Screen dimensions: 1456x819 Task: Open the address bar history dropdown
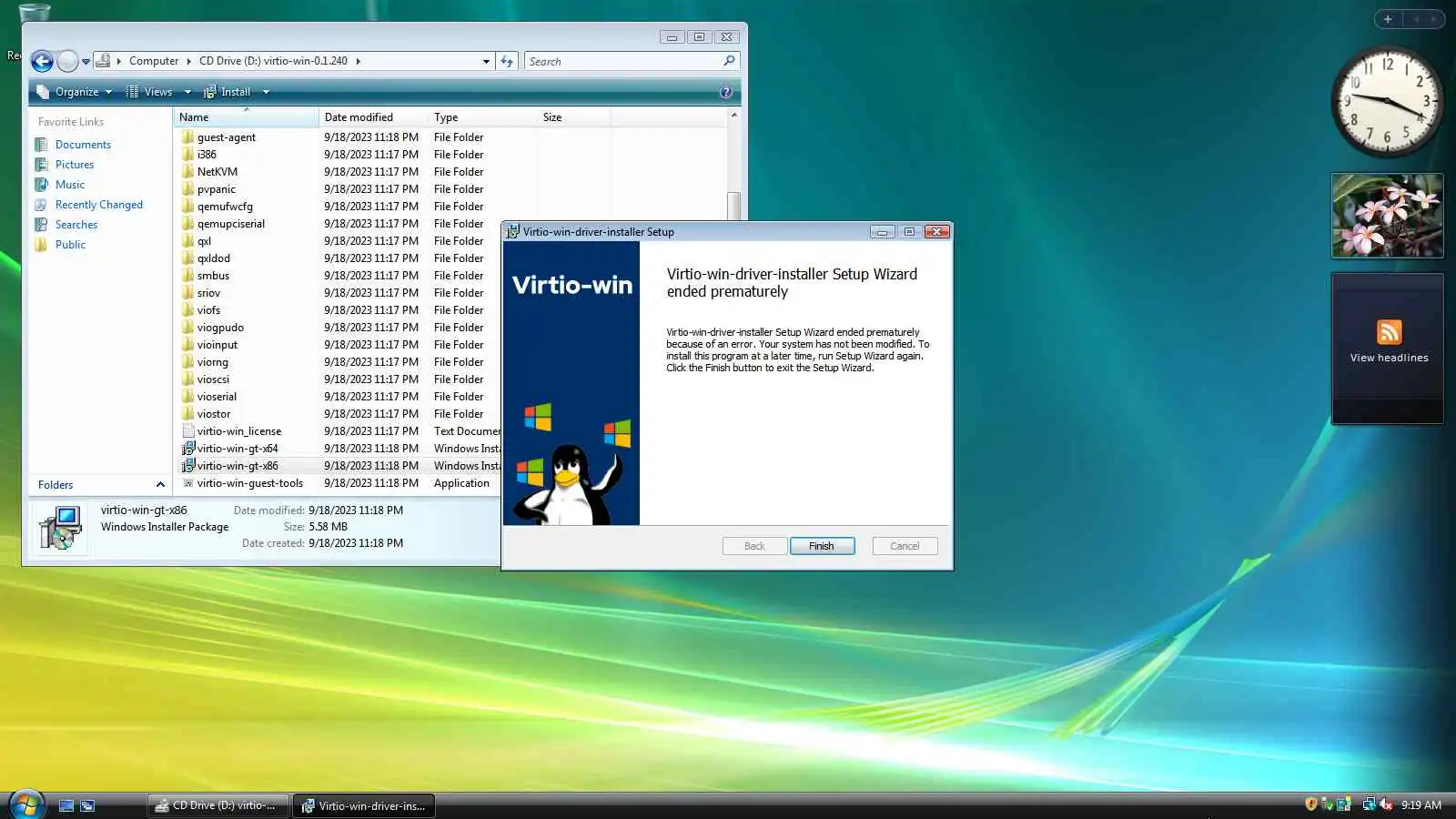click(x=486, y=61)
